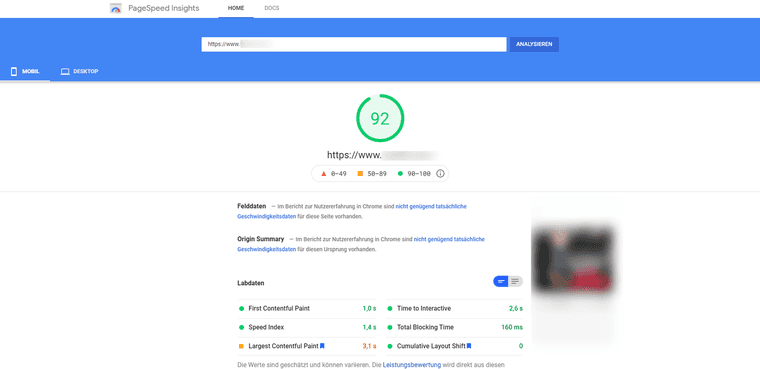Click the Felddaten heading
The width and height of the screenshot is (760, 369).
tap(252, 206)
